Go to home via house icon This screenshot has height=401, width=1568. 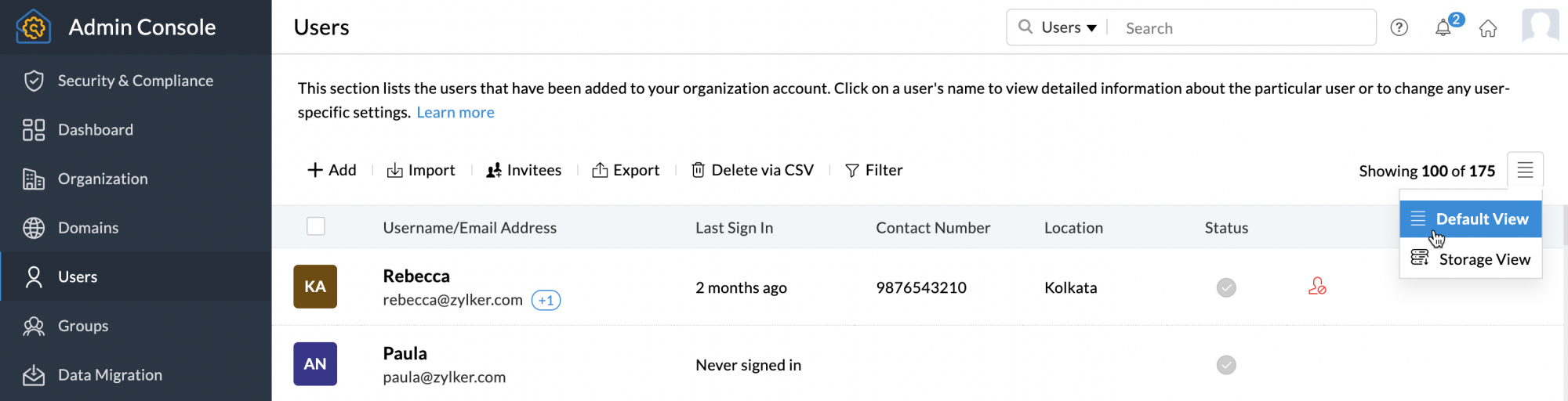tap(1487, 29)
